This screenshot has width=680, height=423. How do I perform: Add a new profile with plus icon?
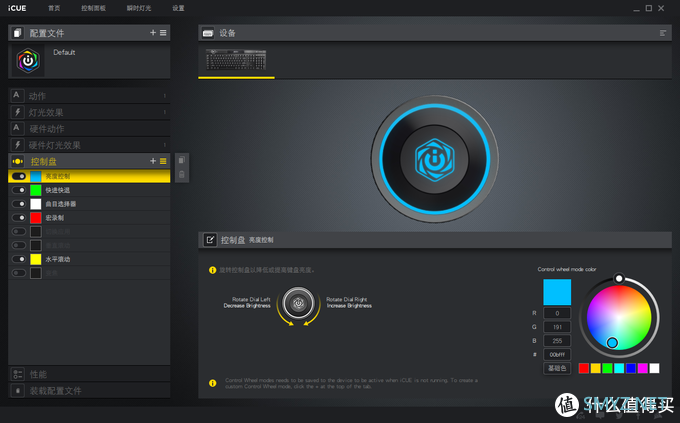coord(153,33)
